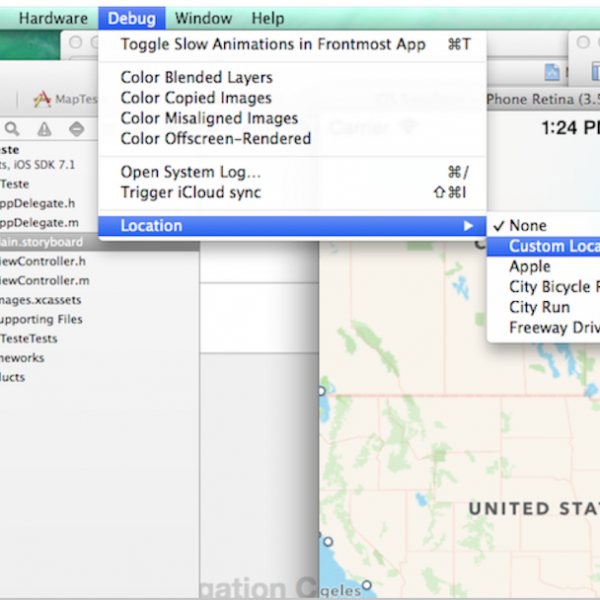The height and width of the screenshot is (600, 600).
Task: Open the Xcode find navigator magnifier icon
Action: tap(12, 129)
